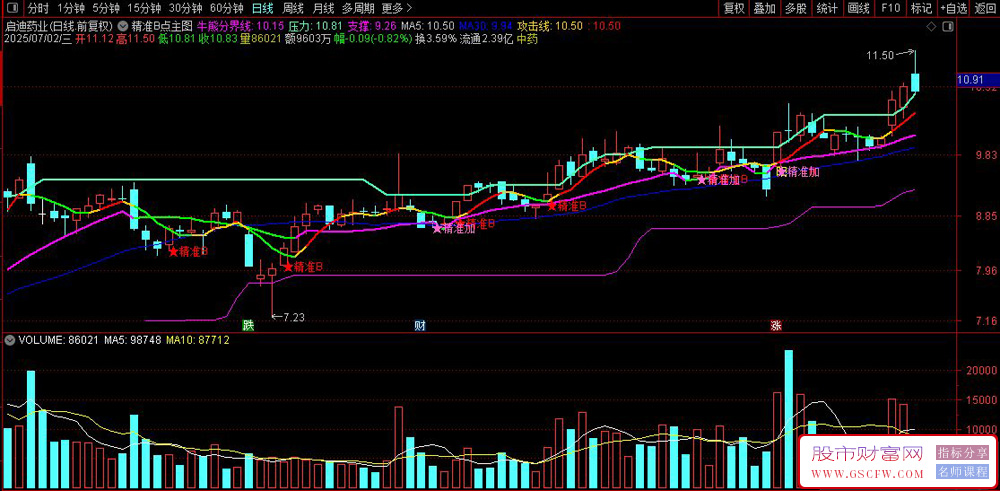Select the 5分钟 period tab
The height and width of the screenshot is (491, 1000).
[105, 8]
